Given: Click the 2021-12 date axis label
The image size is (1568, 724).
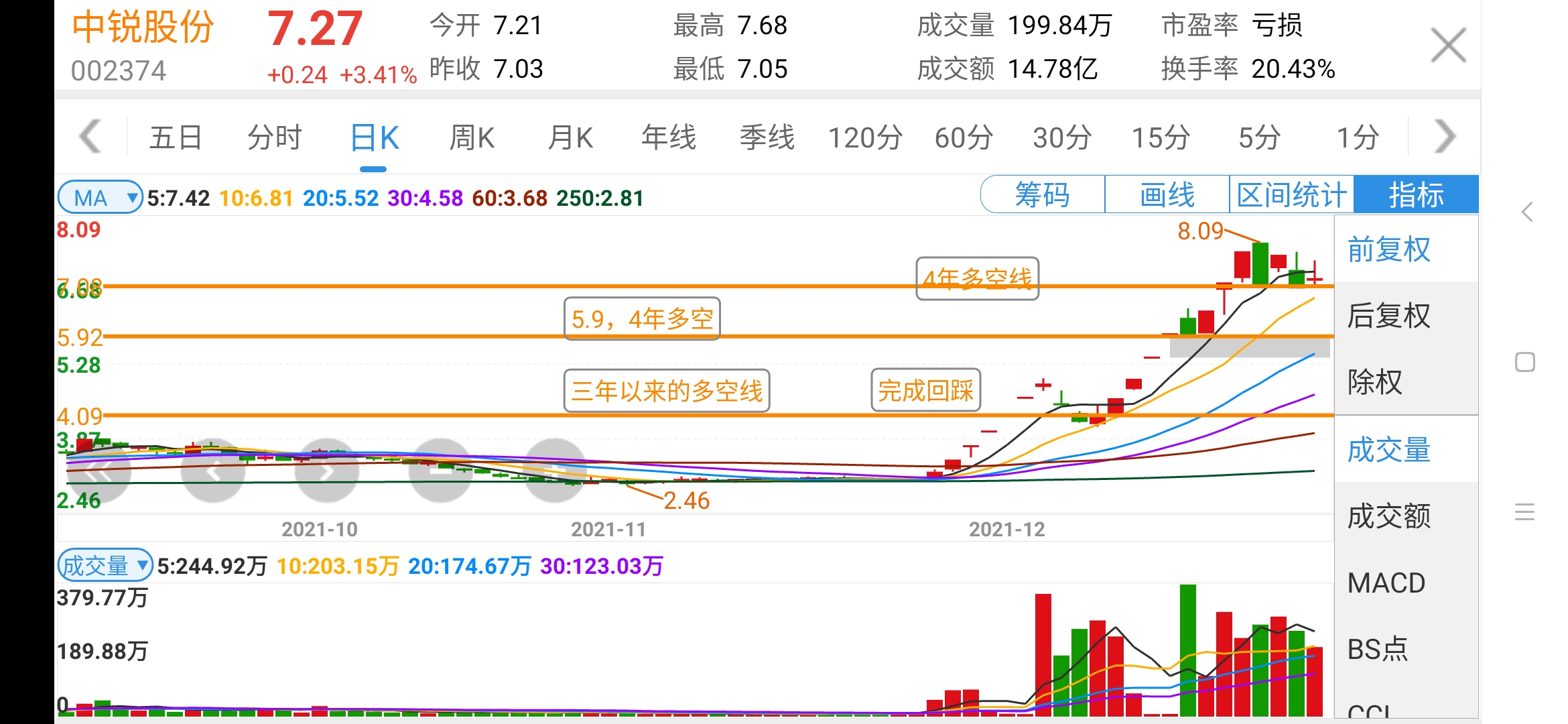Looking at the screenshot, I should pyautogui.click(x=1006, y=530).
